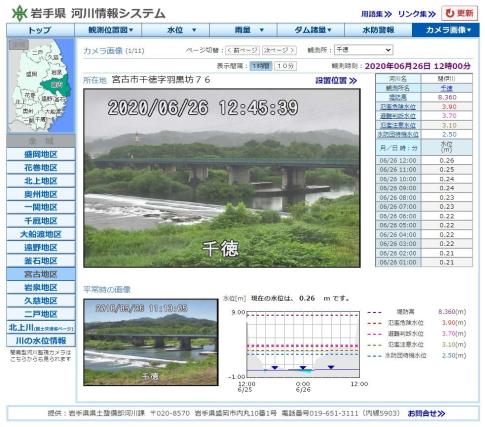
Task: Expand the ダム諸量 menu
Action: tap(311, 30)
